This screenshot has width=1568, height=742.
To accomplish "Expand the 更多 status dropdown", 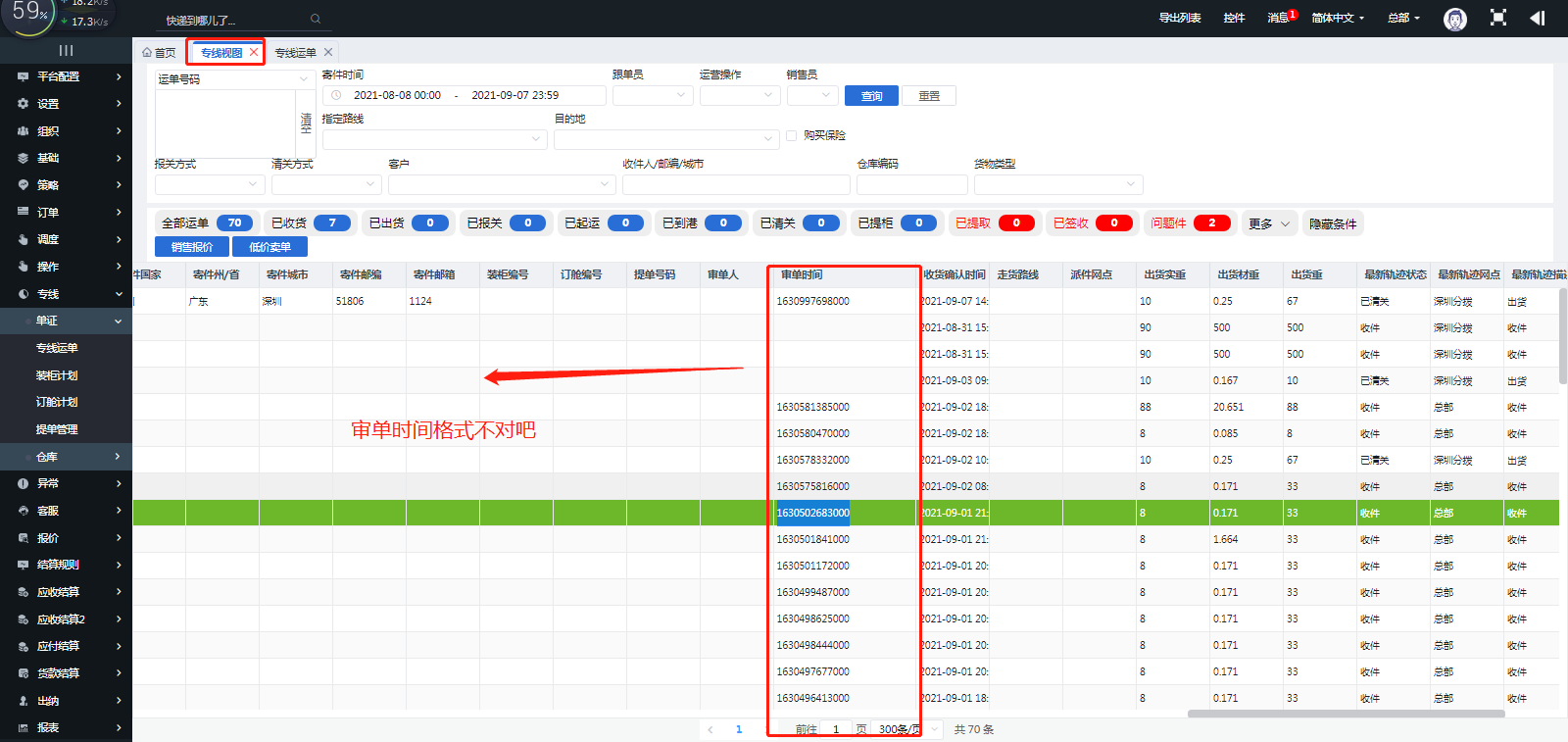I will point(1270,223).
